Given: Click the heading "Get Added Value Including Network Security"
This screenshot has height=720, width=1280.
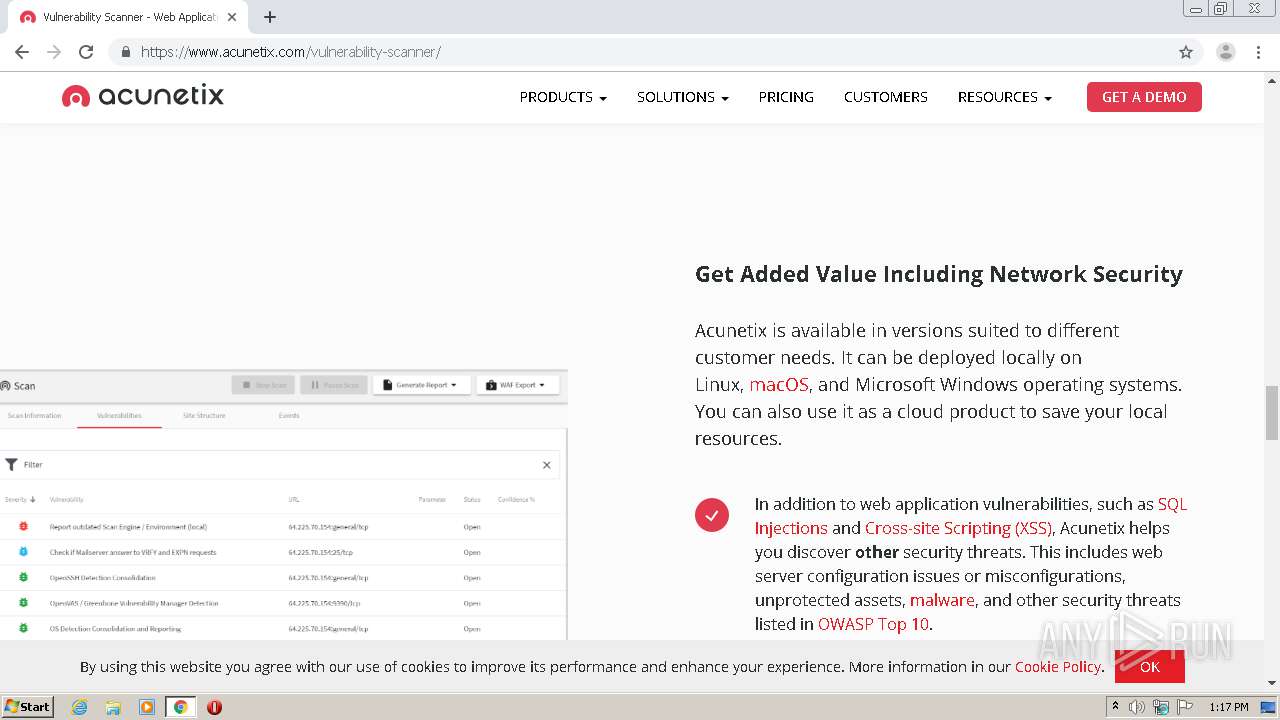Looking at the screenshot, I should [x=939, y=274].
